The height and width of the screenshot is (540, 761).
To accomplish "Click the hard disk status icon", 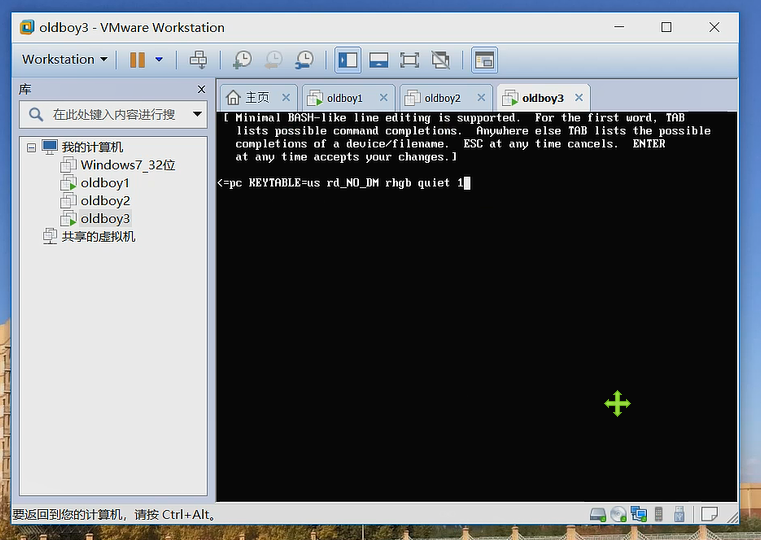I will coord(598,514).
